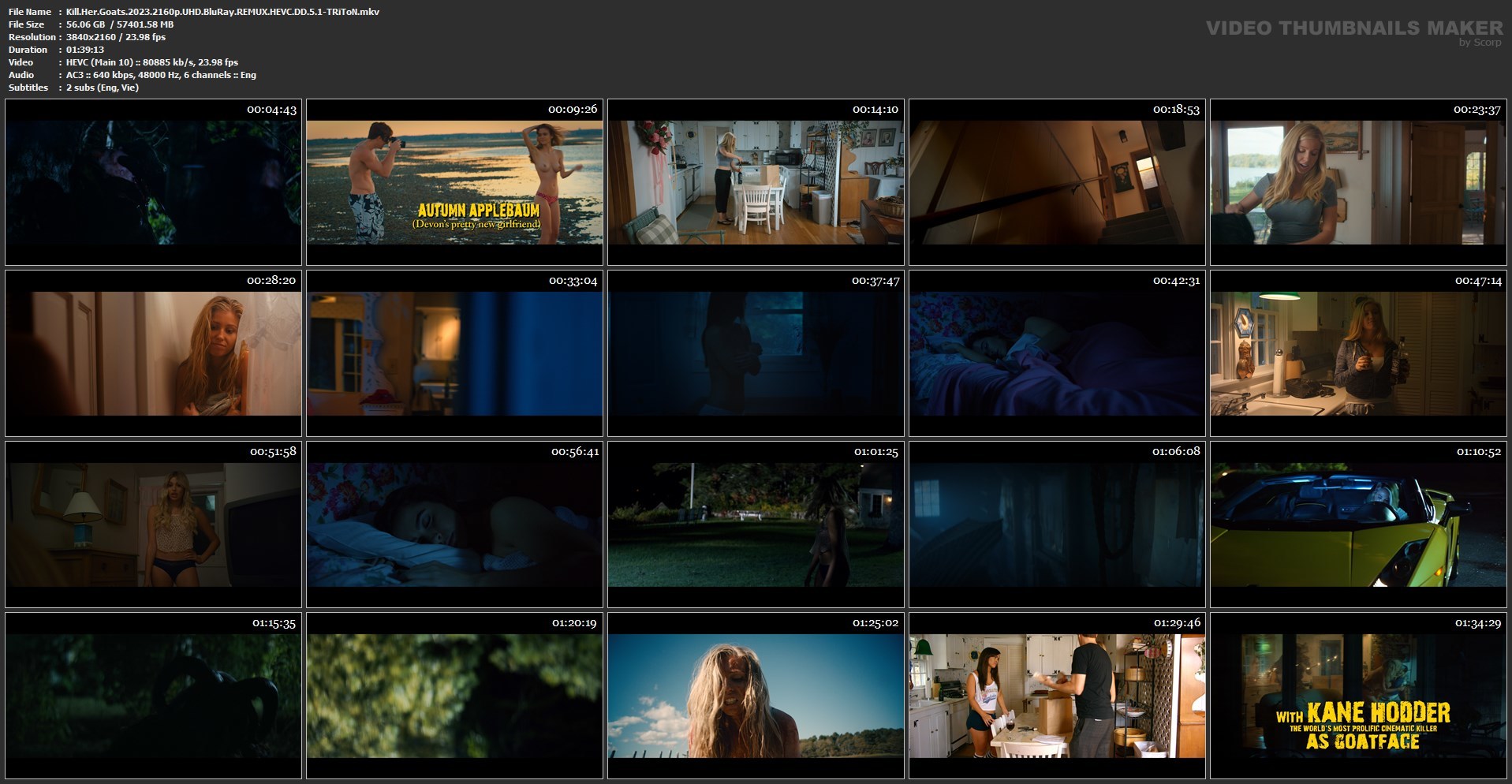
Task: Select the thumbnail at 00:04:43
Action: 153,182
